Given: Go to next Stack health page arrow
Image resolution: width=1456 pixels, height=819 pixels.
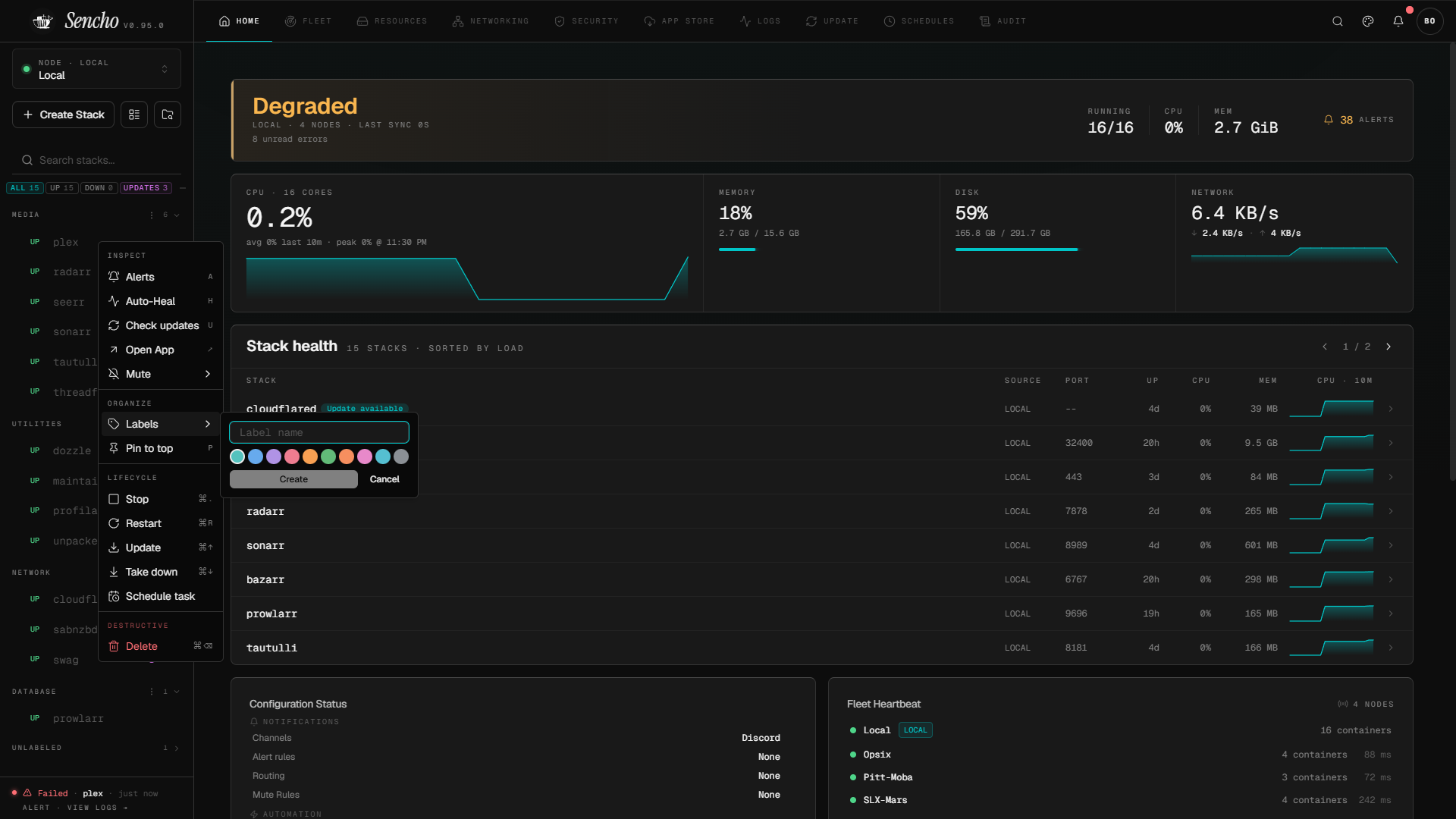Looking at the screenshot, I should 1389,347.
